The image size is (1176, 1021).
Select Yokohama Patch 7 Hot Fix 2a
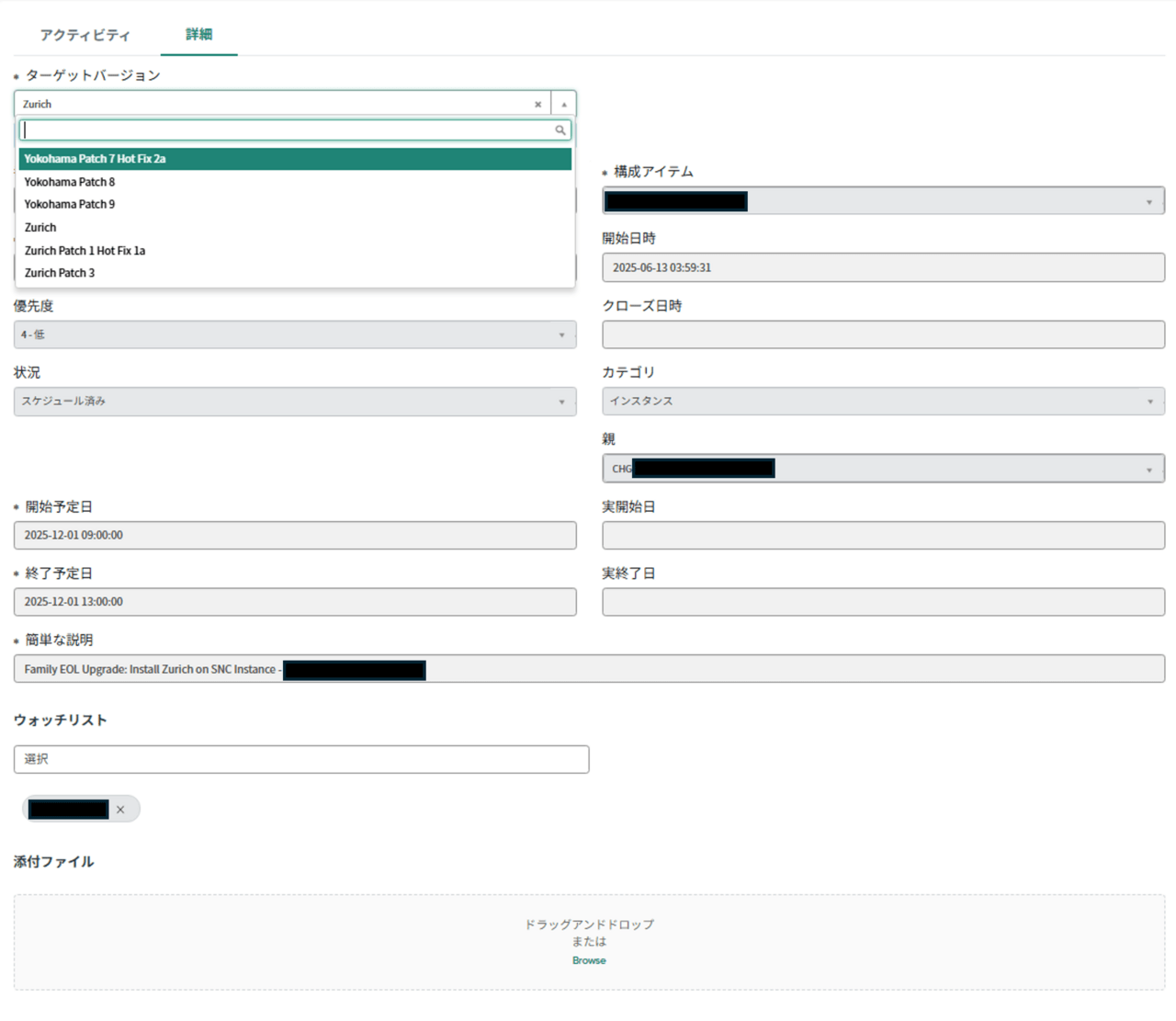point(294,159)
